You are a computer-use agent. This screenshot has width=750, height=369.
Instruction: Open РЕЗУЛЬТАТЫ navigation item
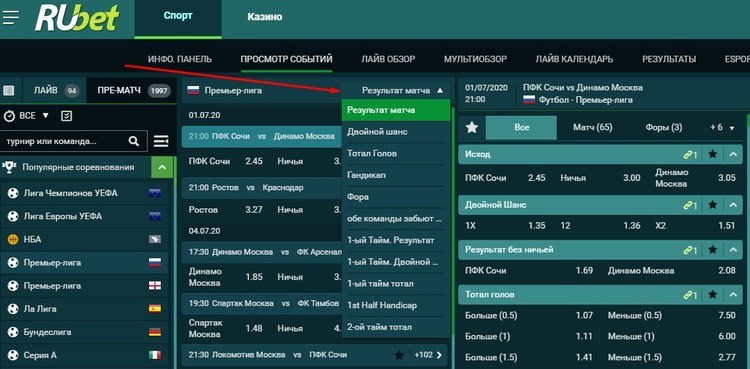pos(669,59)
